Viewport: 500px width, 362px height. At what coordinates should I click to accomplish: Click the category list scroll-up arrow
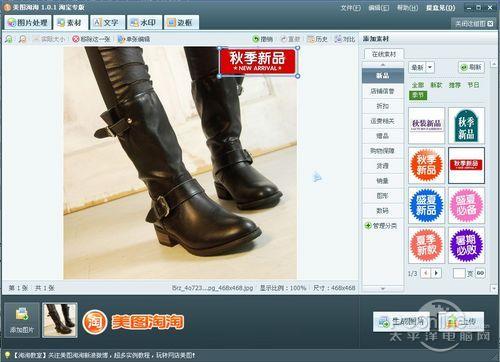(x=383, y=64)
